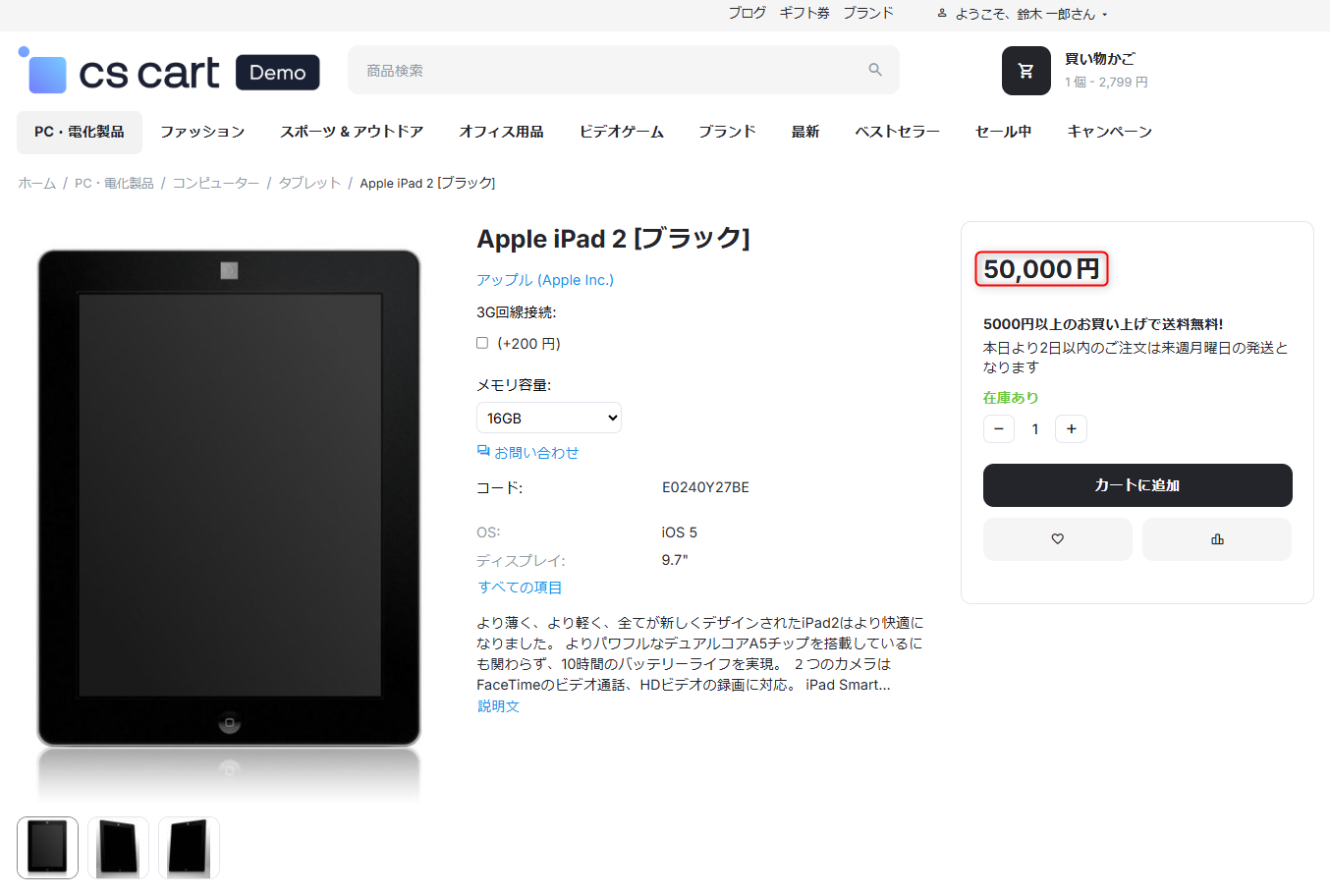Decrease quantity with minus button
This screenshot has width=1330, height=896.
point(998,429)
